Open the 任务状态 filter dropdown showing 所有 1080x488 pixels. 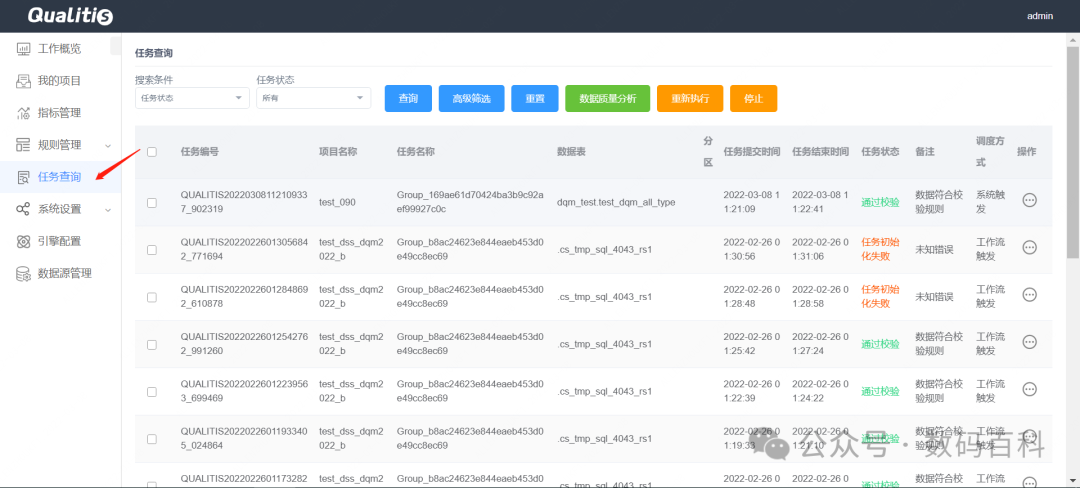(313, 98)
